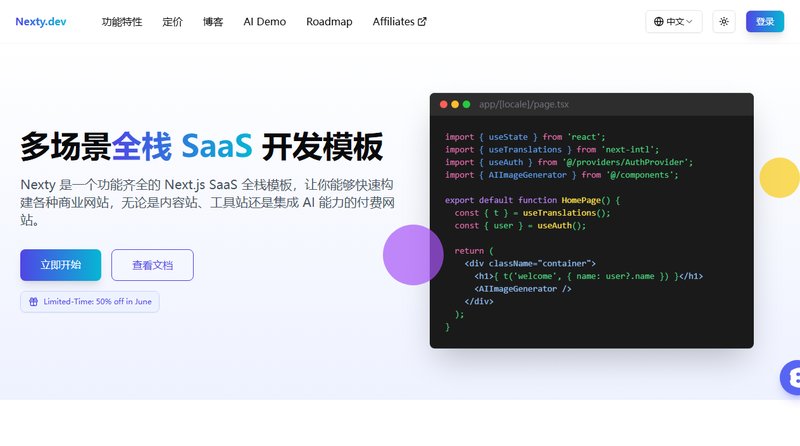The image size is (800, 446).
Task: Click the h1 welcome translation code line
Action: tap(588, 276)
